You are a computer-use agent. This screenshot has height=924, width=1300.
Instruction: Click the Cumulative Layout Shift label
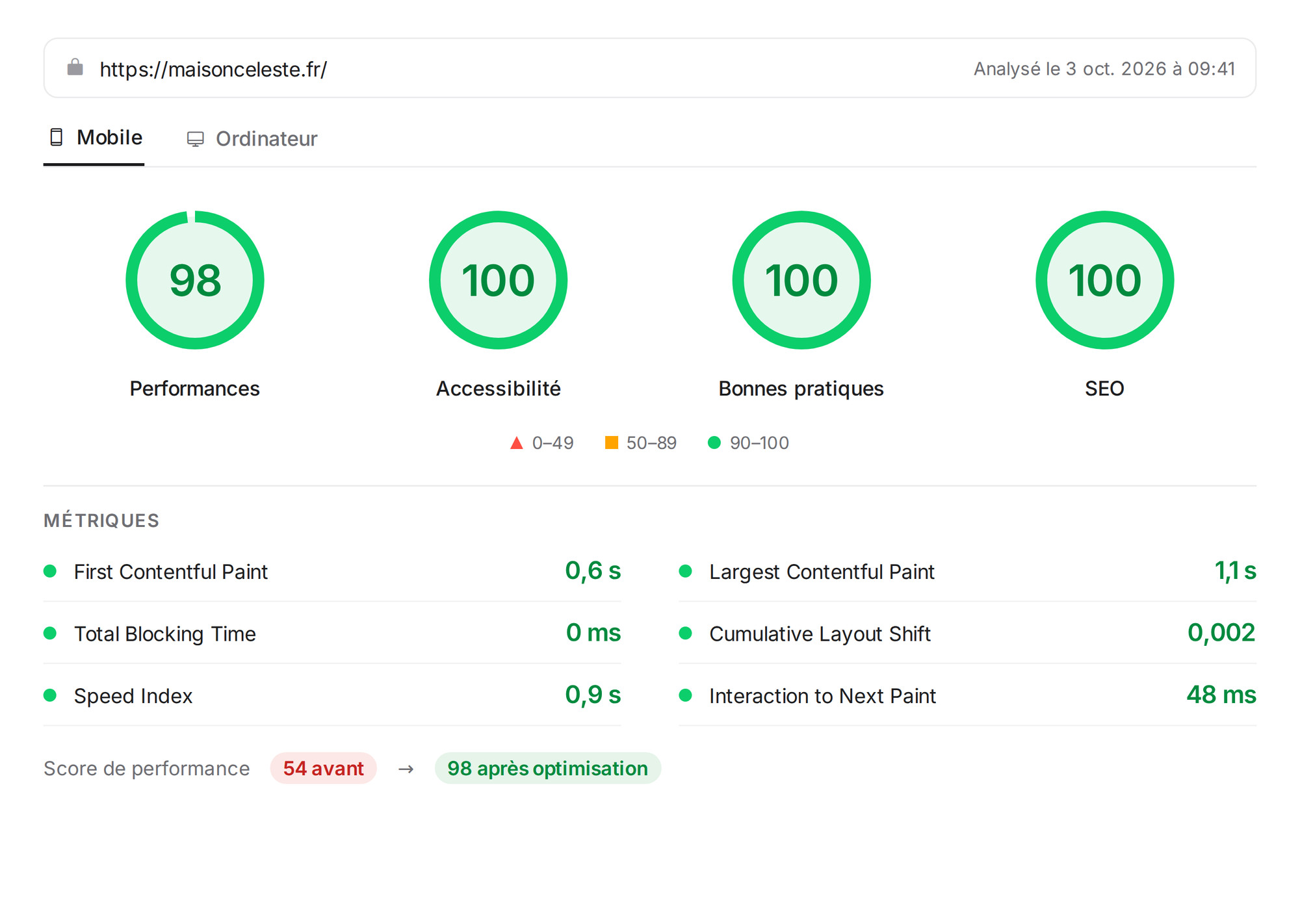pos(820,634)
